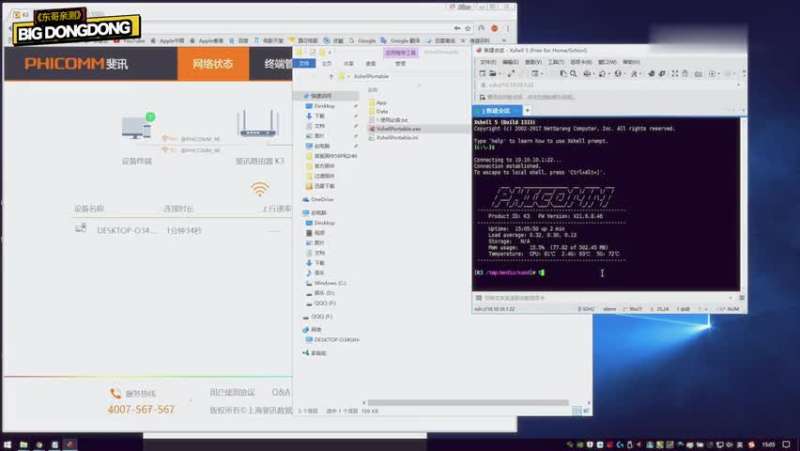This screenshot has width=800, height=451.
Task: Click the blue File tab in Explorer ribbon
Action: (305, 63)
